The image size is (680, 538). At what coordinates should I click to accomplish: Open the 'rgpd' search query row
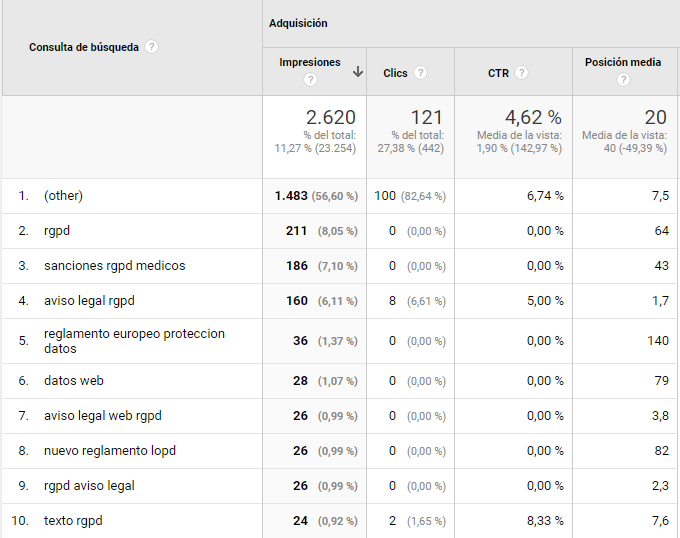(x=57, y=231)
